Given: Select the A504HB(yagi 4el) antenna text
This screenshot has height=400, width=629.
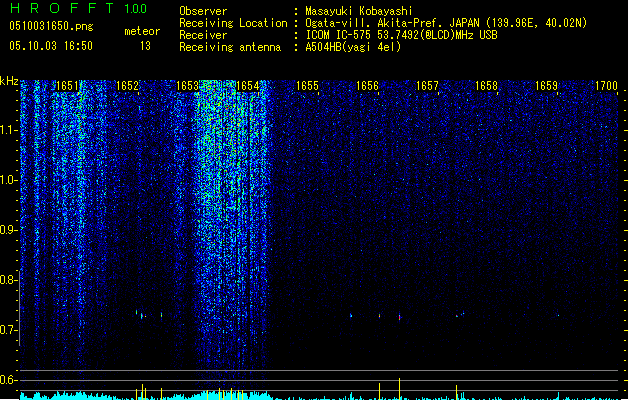Looking at the screenshot, I should (x=353, y=47).
